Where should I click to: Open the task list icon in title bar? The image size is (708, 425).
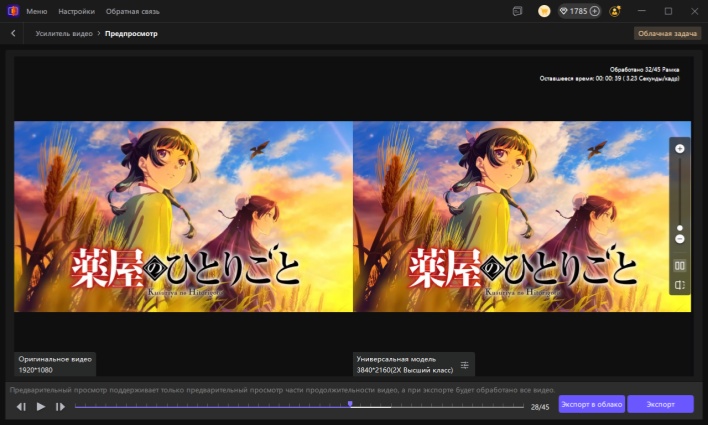pyautogui.click(x=517, y=11)
